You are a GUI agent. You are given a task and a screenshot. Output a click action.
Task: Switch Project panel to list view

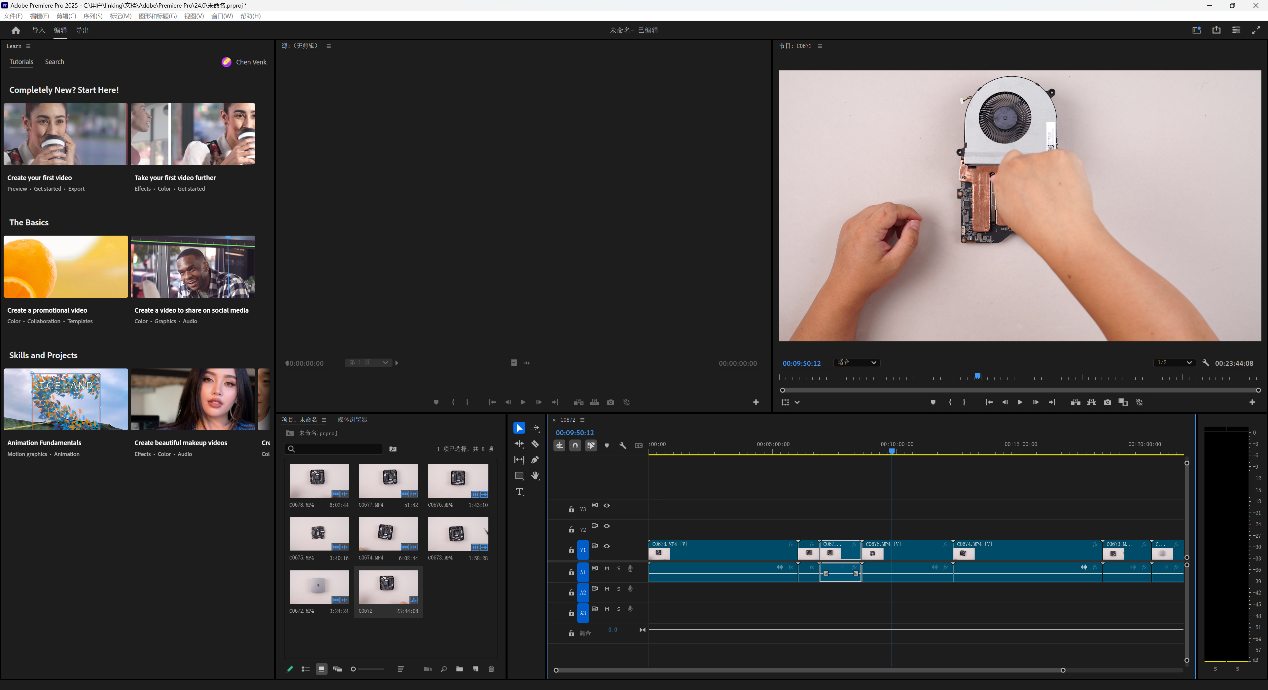click(x=305, y=669)
